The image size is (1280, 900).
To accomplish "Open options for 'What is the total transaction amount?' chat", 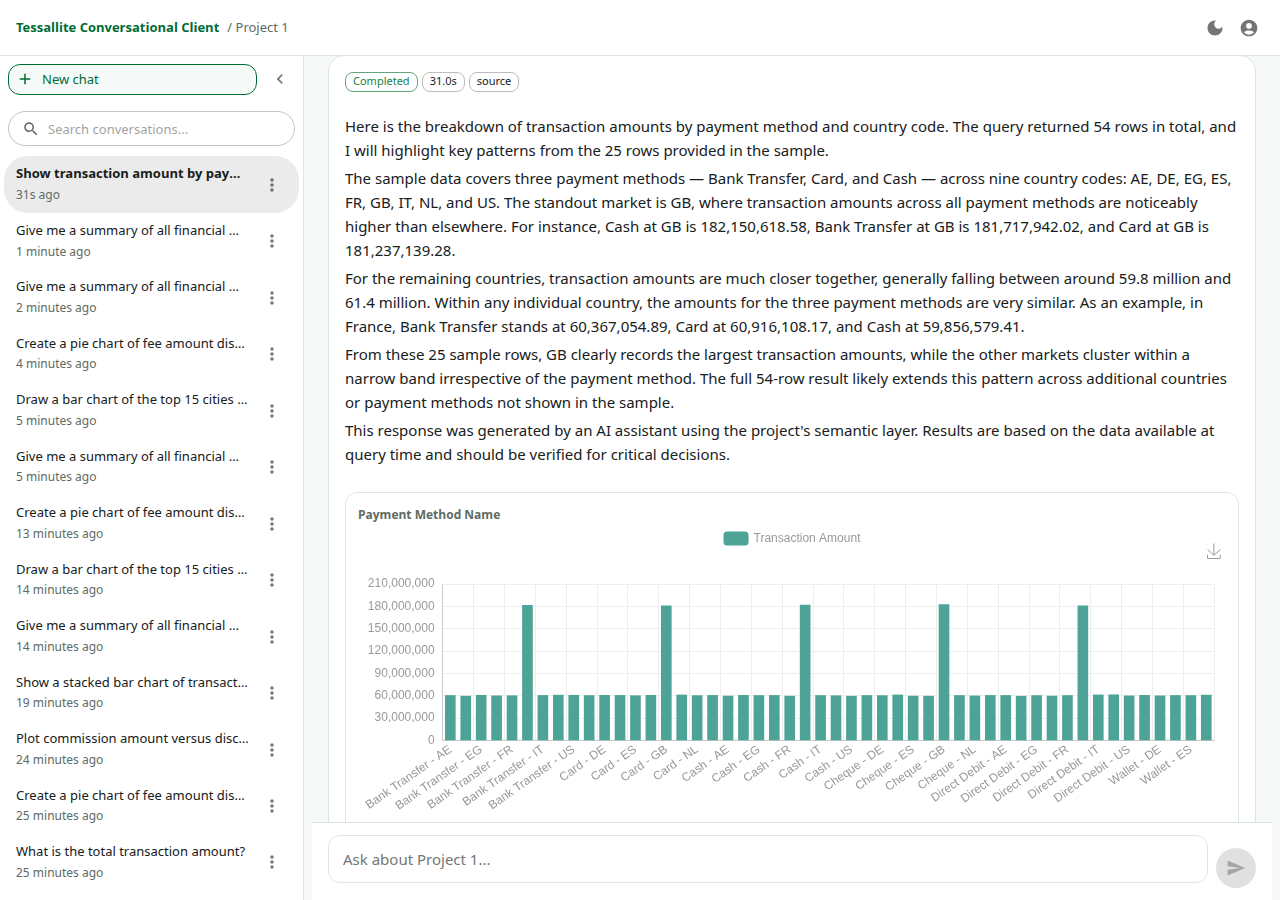I will (x=272, y=862).
